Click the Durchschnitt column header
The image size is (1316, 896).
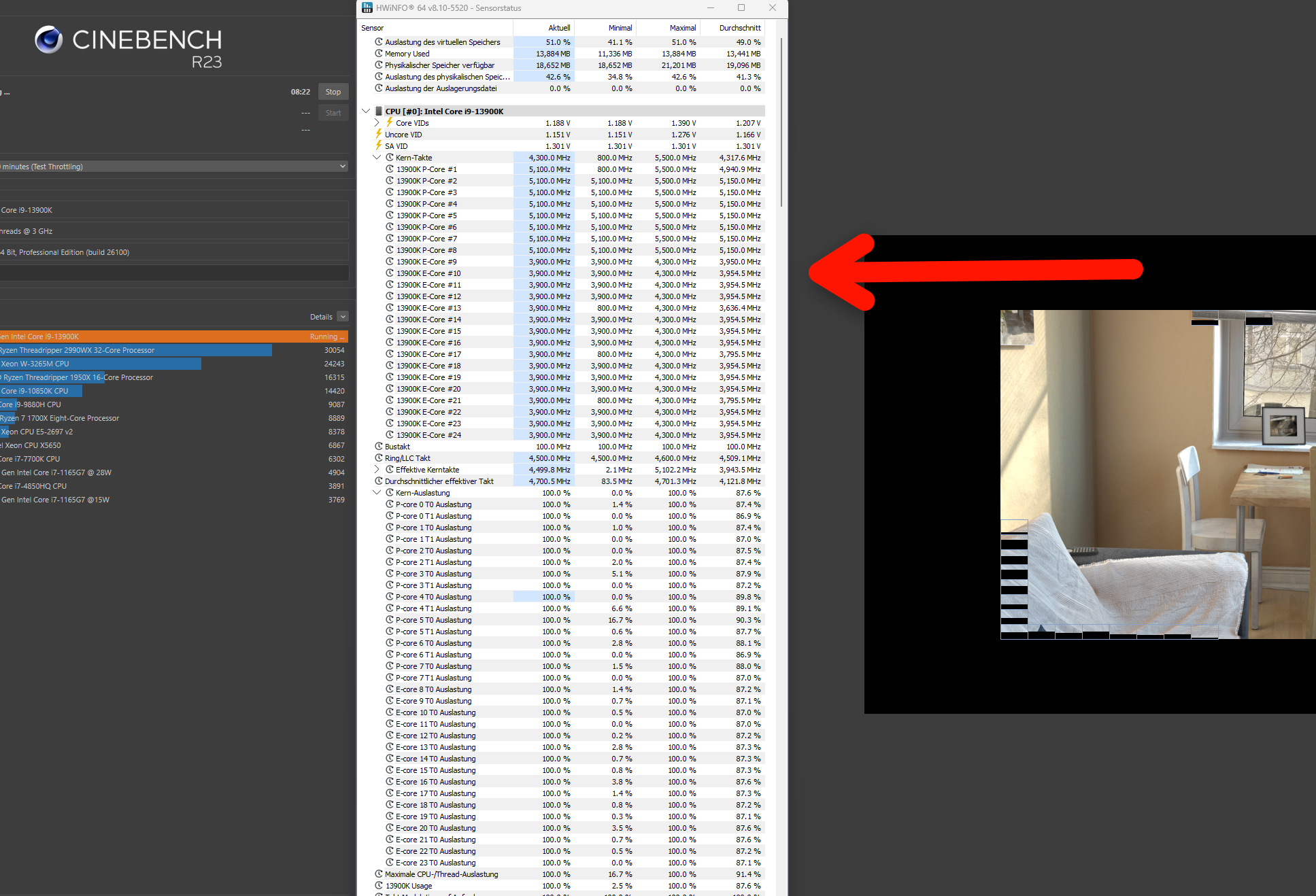pyautogui.click(x=739, y=28)
